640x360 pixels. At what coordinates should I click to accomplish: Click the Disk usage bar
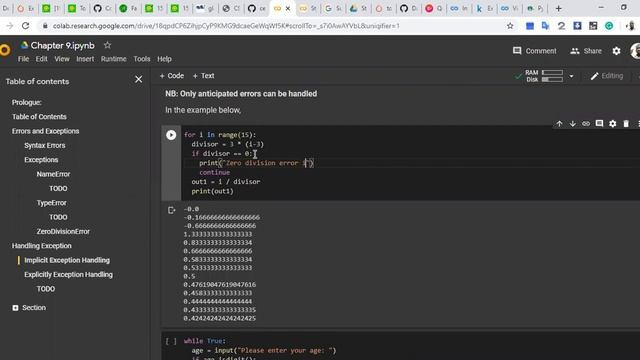pos(552,80)
